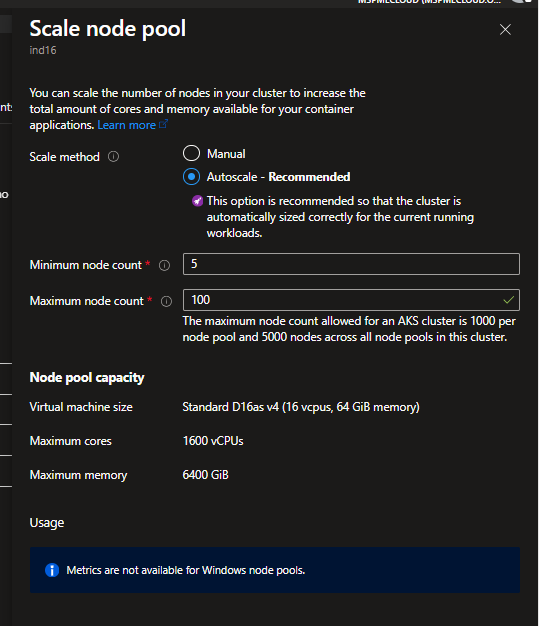Select the Autoscale radio button

pyautogui.click(x=191, y=176)
